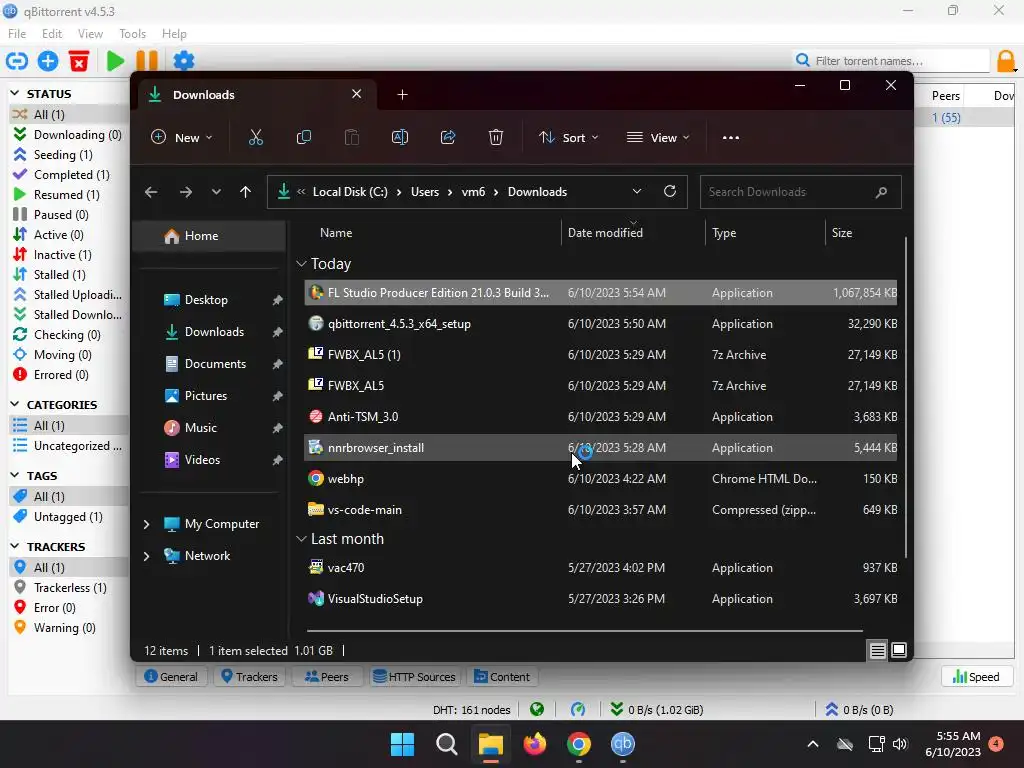Go up one folder level arrow
The image size is (1024, 768).
tap(246, 192)
